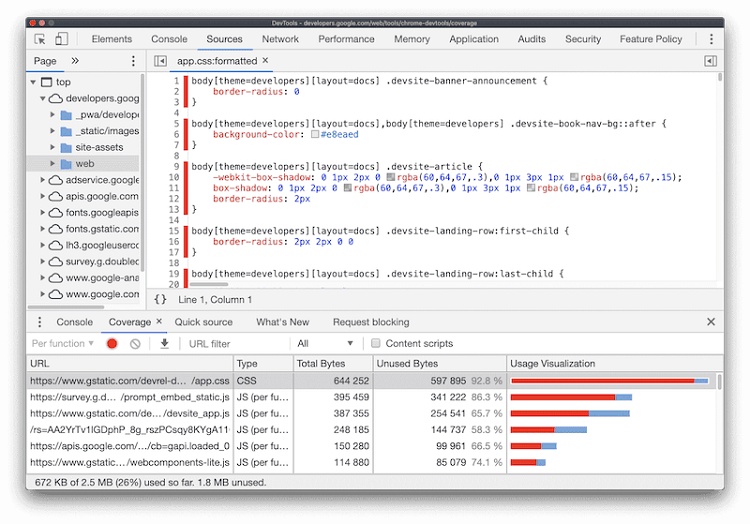
Task: Open the Application panel tab
Action: (x=474, y=39)
